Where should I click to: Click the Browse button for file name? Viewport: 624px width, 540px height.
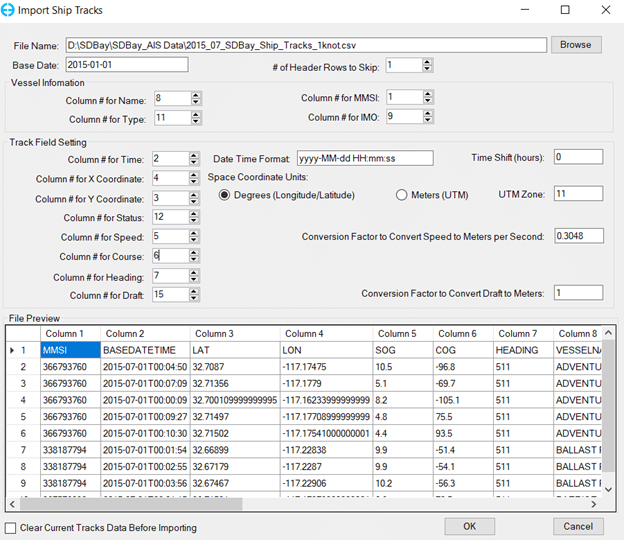click(x=575, y=45)
